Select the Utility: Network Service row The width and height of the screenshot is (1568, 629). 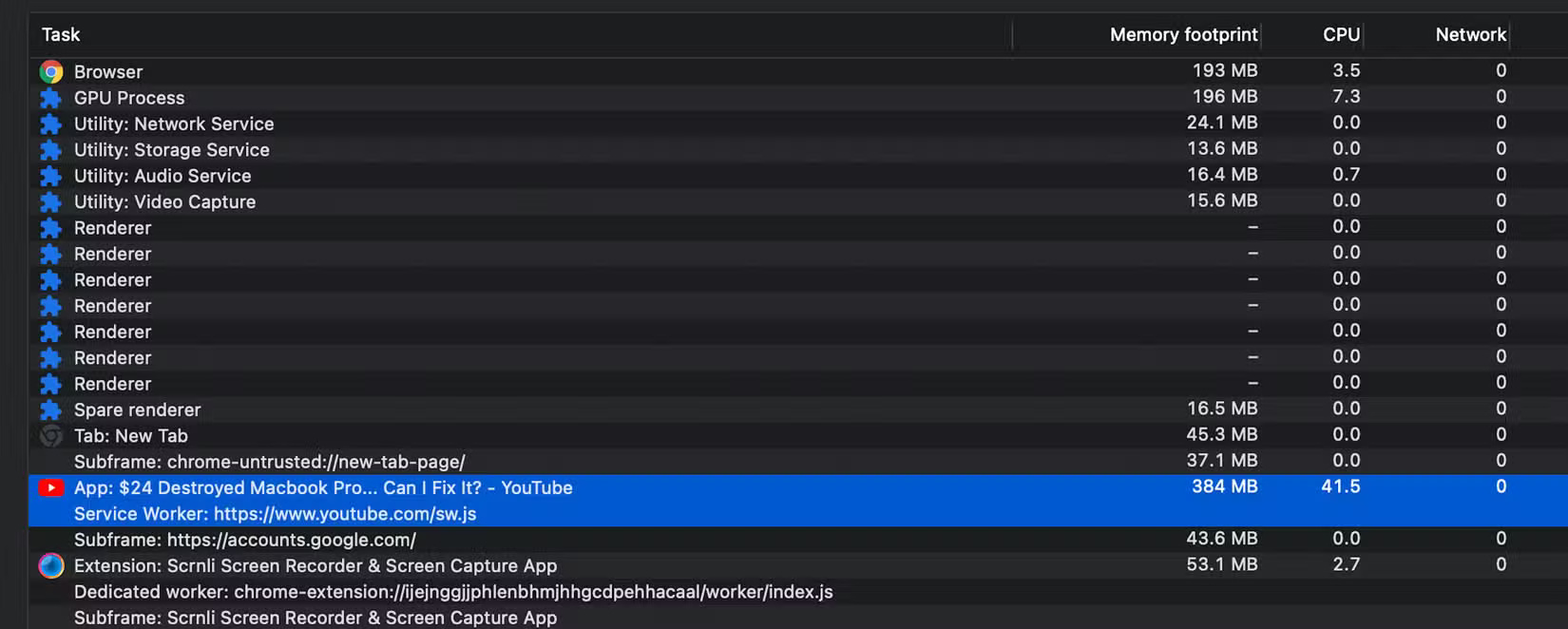pyautogui.click(x=798, y=124)
